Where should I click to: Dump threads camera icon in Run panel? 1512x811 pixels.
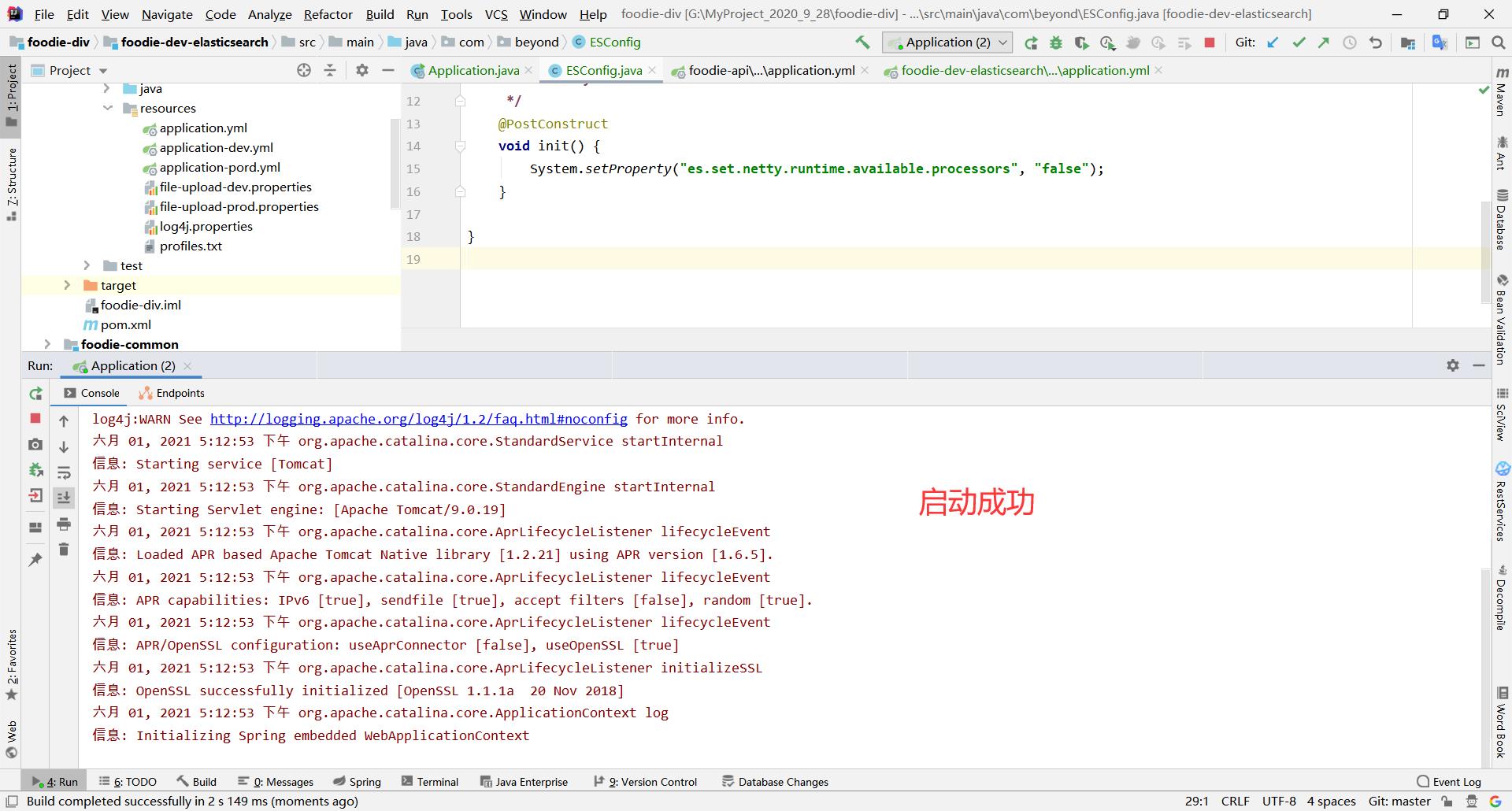click(35, 444)
